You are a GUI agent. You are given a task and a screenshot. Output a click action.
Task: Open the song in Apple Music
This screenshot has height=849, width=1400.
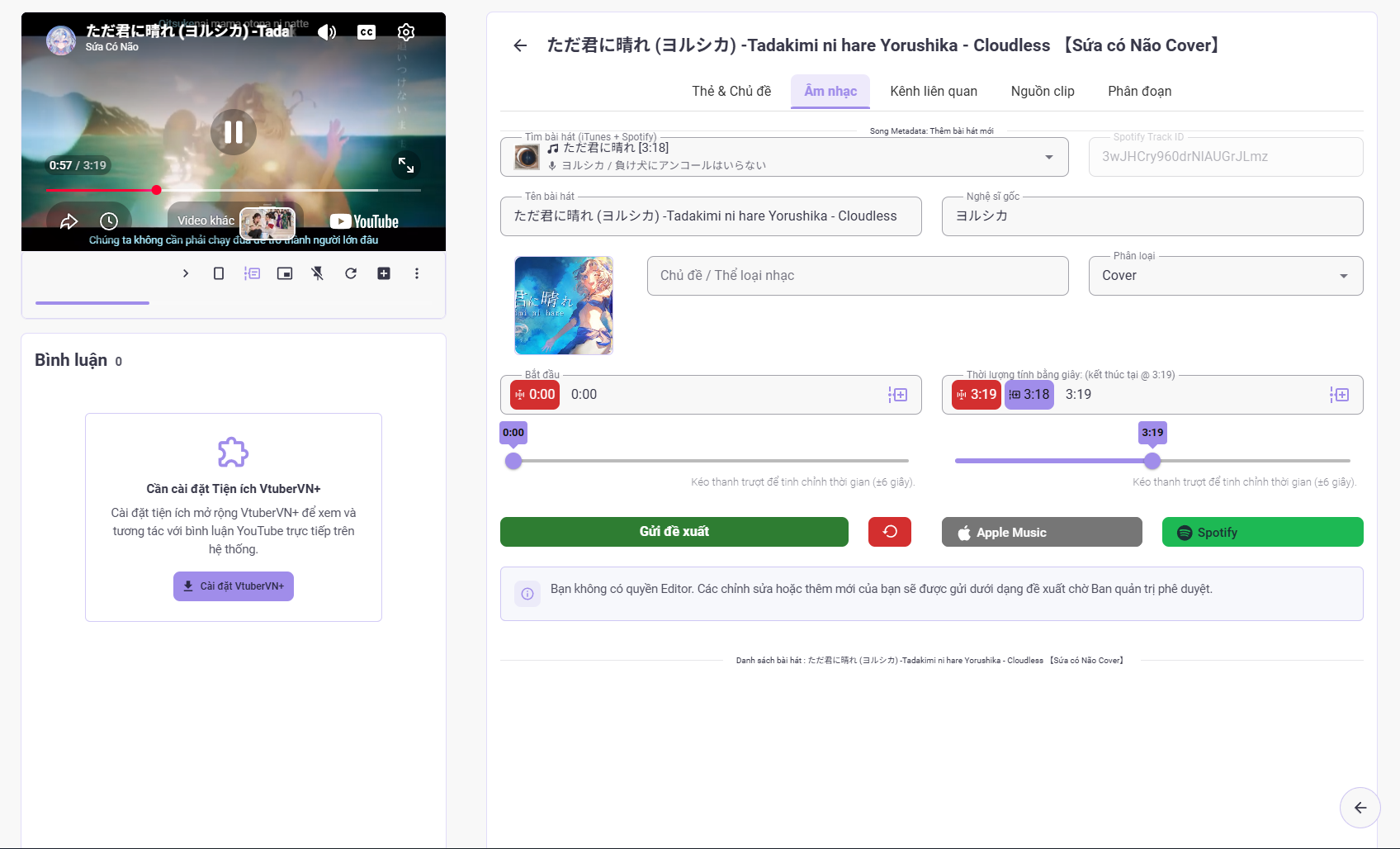(1042, 532)
